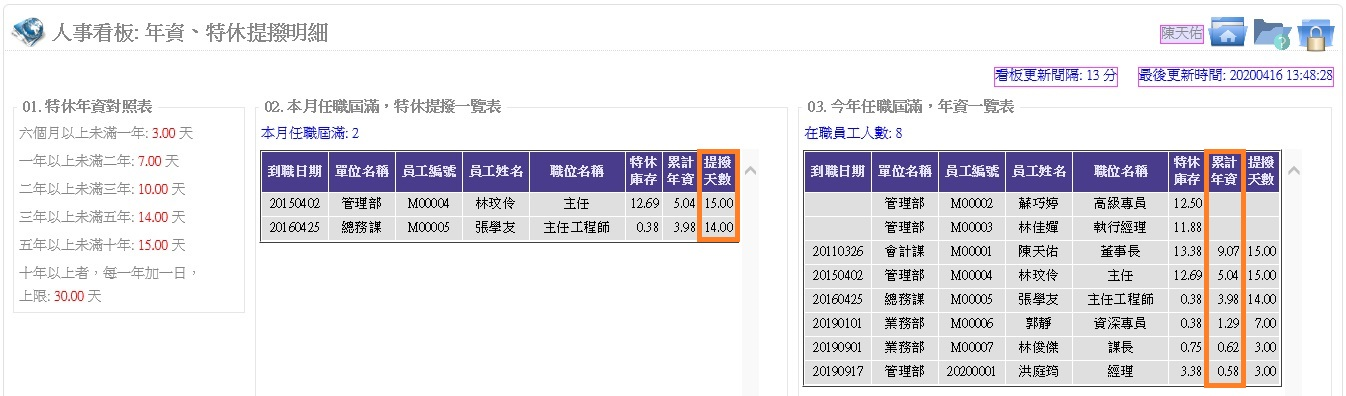Collapse section 02 table using its arrow
1346x396 pixels.
click(751, 171)
